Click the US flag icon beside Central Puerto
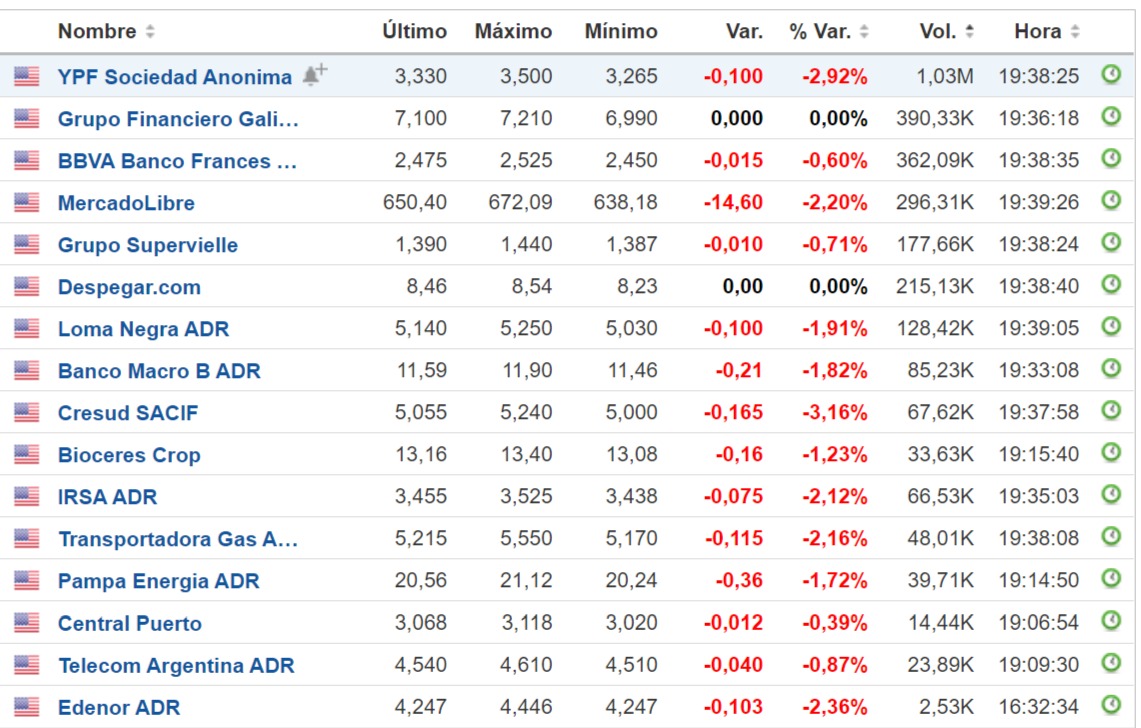The image size is (1141, 728). [27, 623]
